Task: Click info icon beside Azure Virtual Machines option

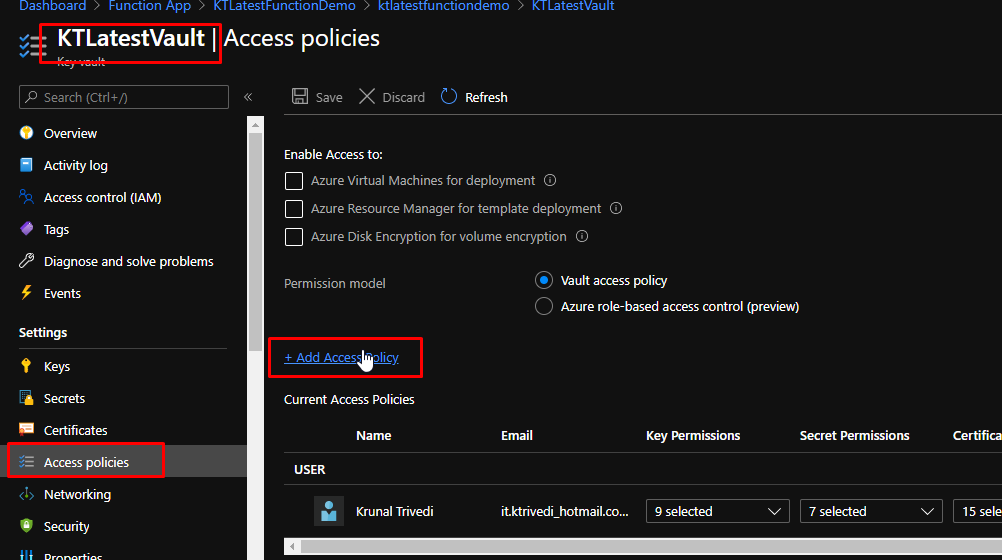Action: [x=550, y=180]
